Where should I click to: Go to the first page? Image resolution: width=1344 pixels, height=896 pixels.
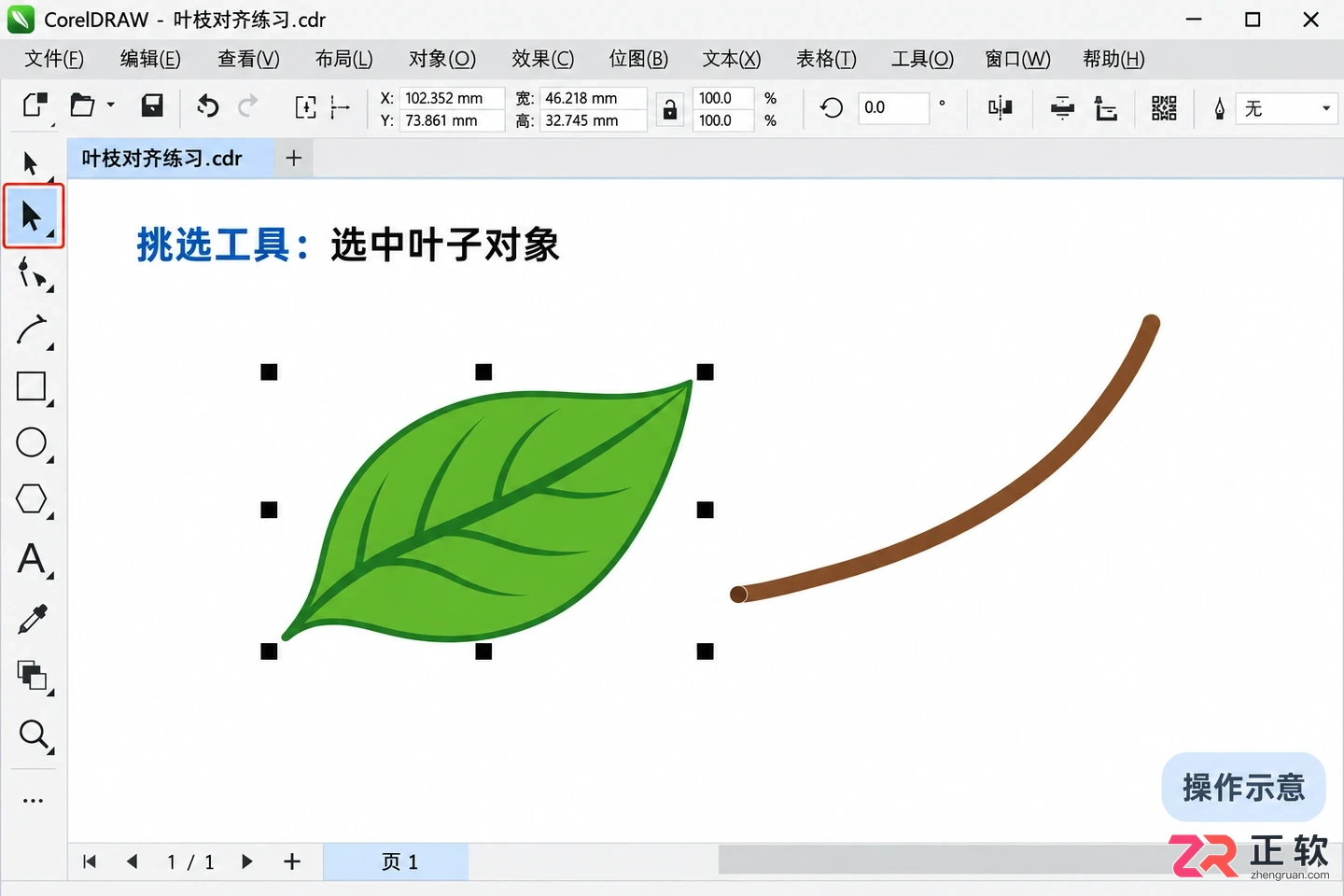(90, 861)
